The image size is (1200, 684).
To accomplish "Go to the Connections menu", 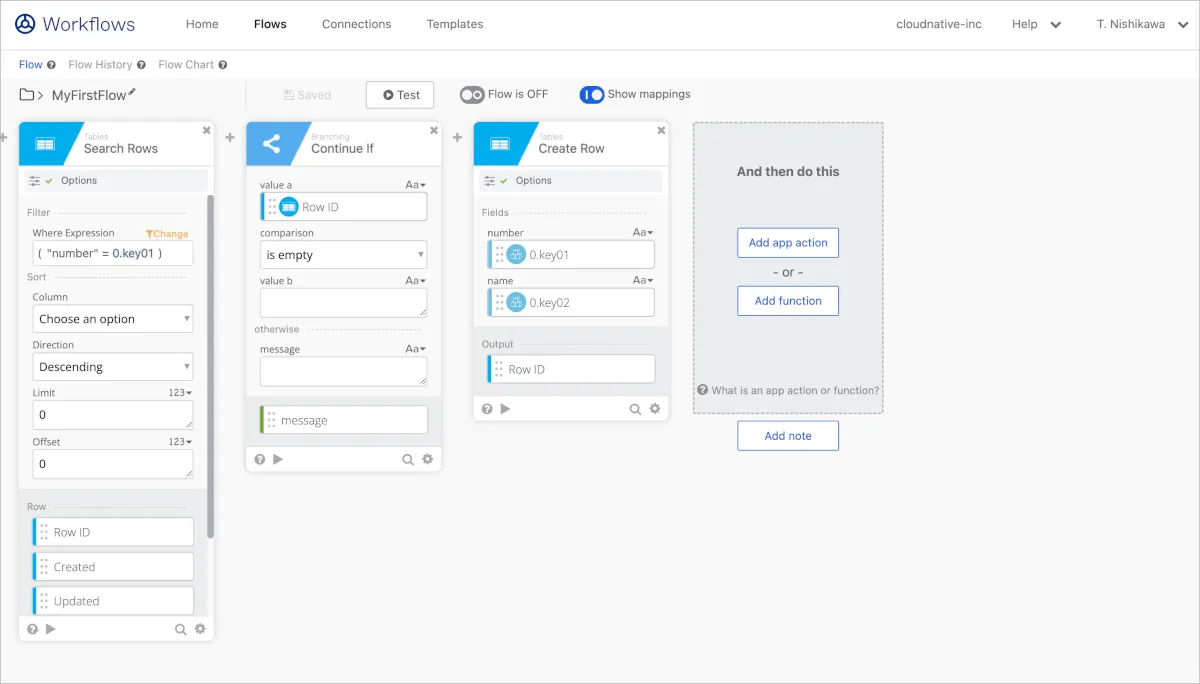I will [356, 24].
